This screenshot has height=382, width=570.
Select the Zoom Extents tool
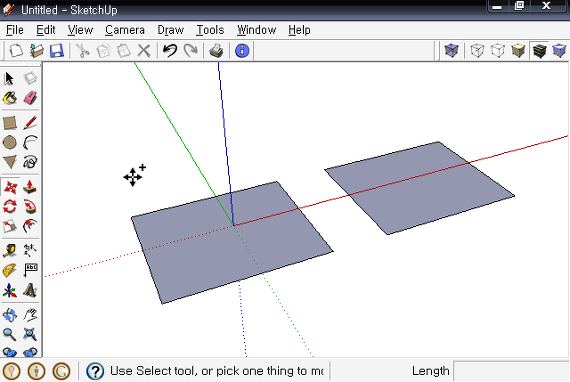click(x=30, y=334)
